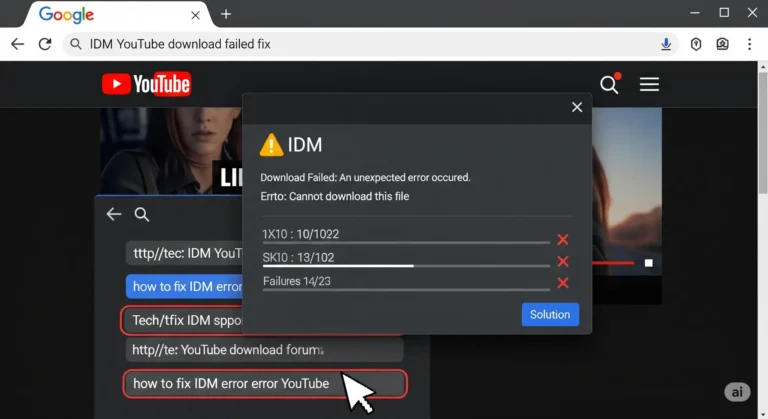Click the Download Failed message text
The width and height of the screenshot is (768, 419).
tap(365, 177)
